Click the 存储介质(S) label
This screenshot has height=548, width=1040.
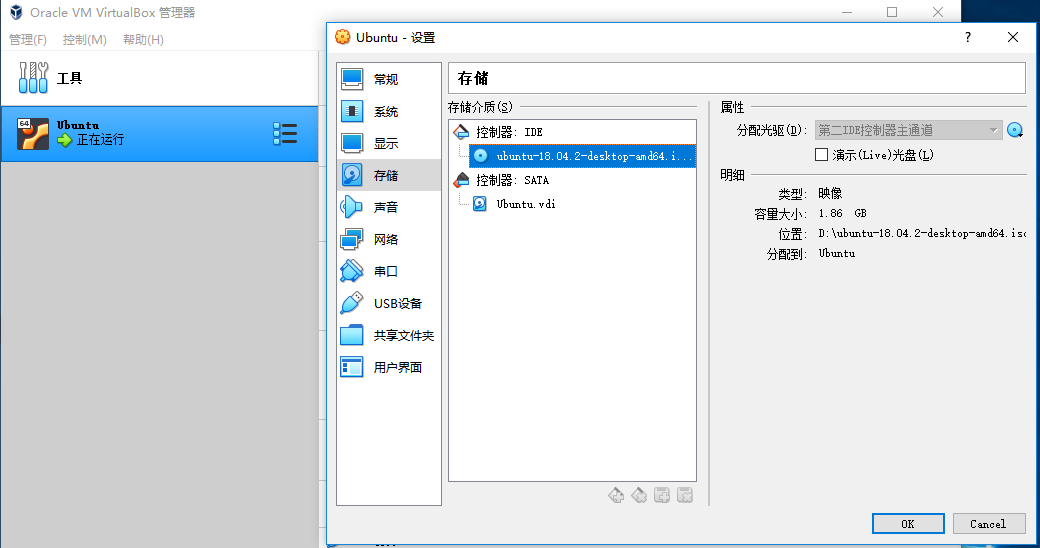(480, 107)
